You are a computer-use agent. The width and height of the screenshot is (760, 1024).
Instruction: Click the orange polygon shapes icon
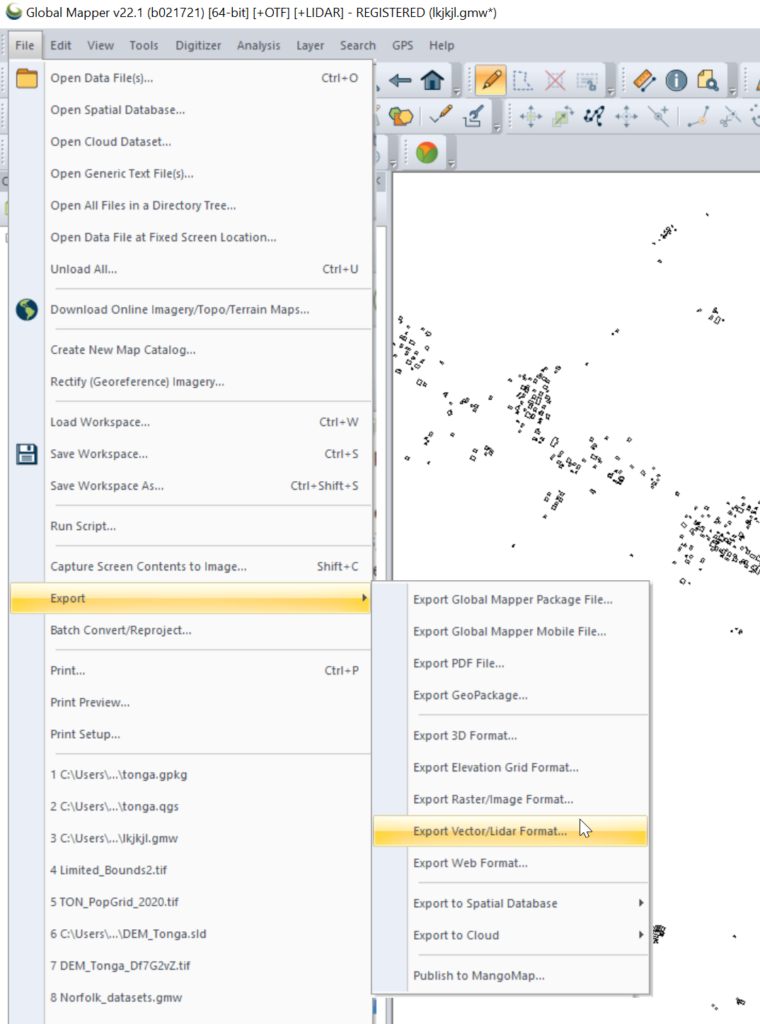coord(401,116)
